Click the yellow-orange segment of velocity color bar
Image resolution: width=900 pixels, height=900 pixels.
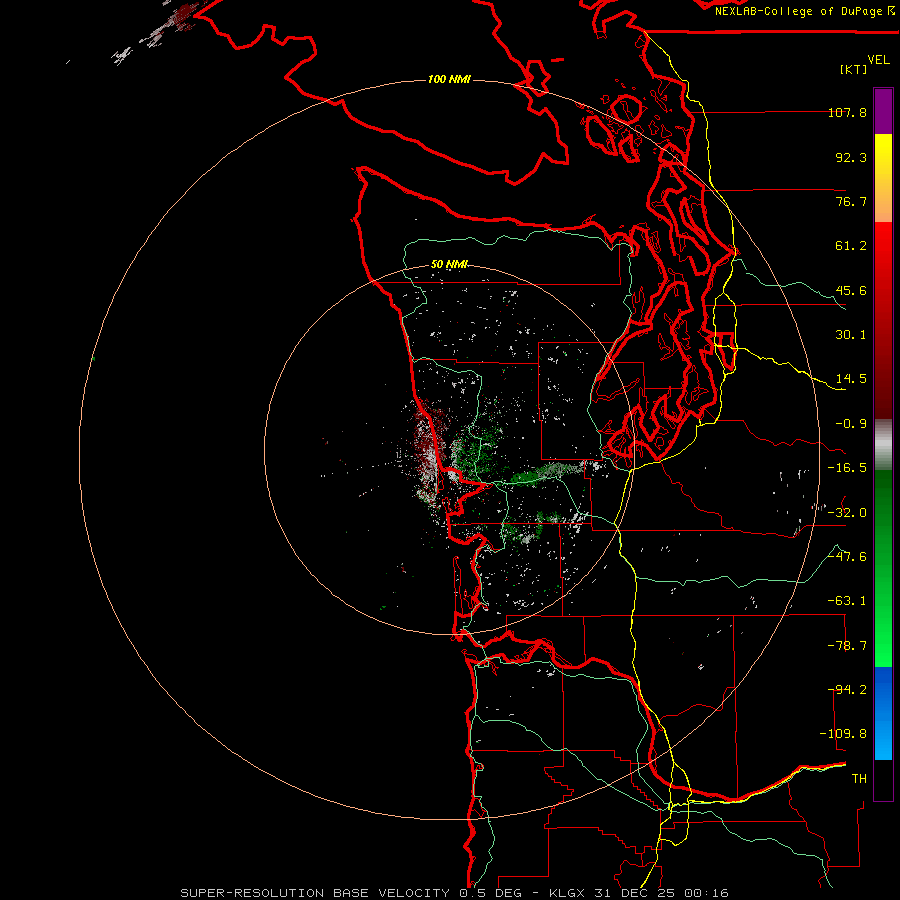coord(883,178)
